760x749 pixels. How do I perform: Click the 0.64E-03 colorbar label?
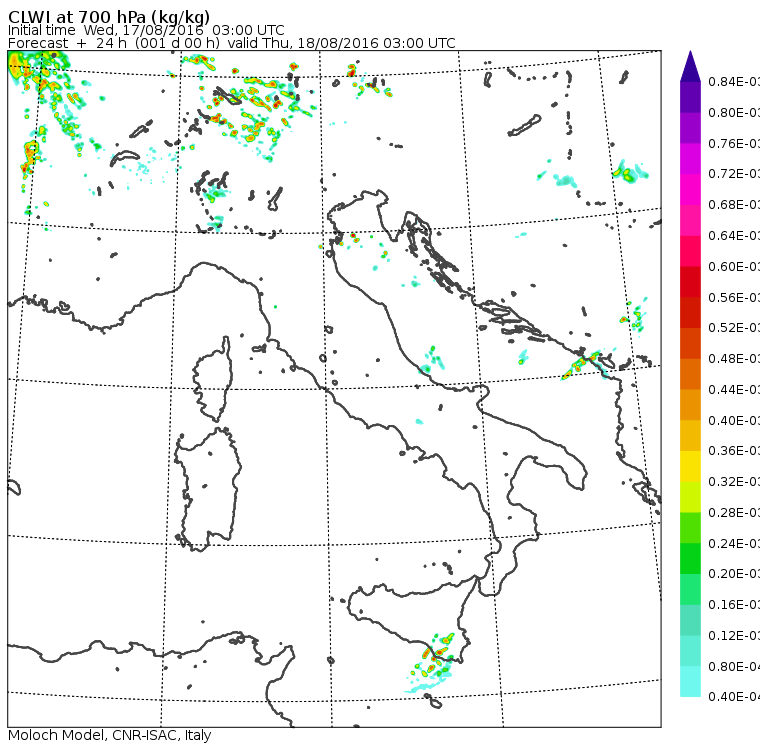point(734,236)
